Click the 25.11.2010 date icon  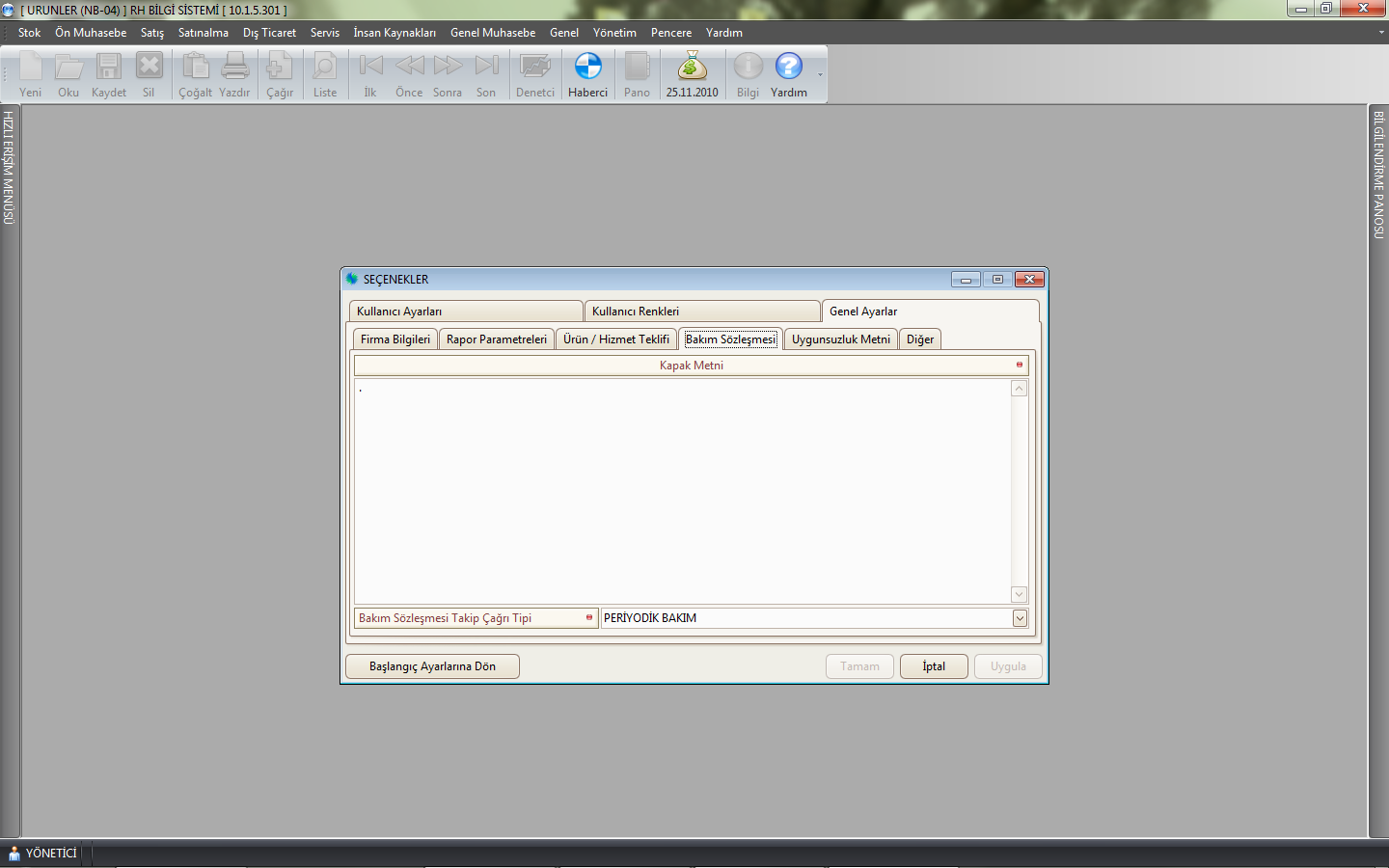692,68
